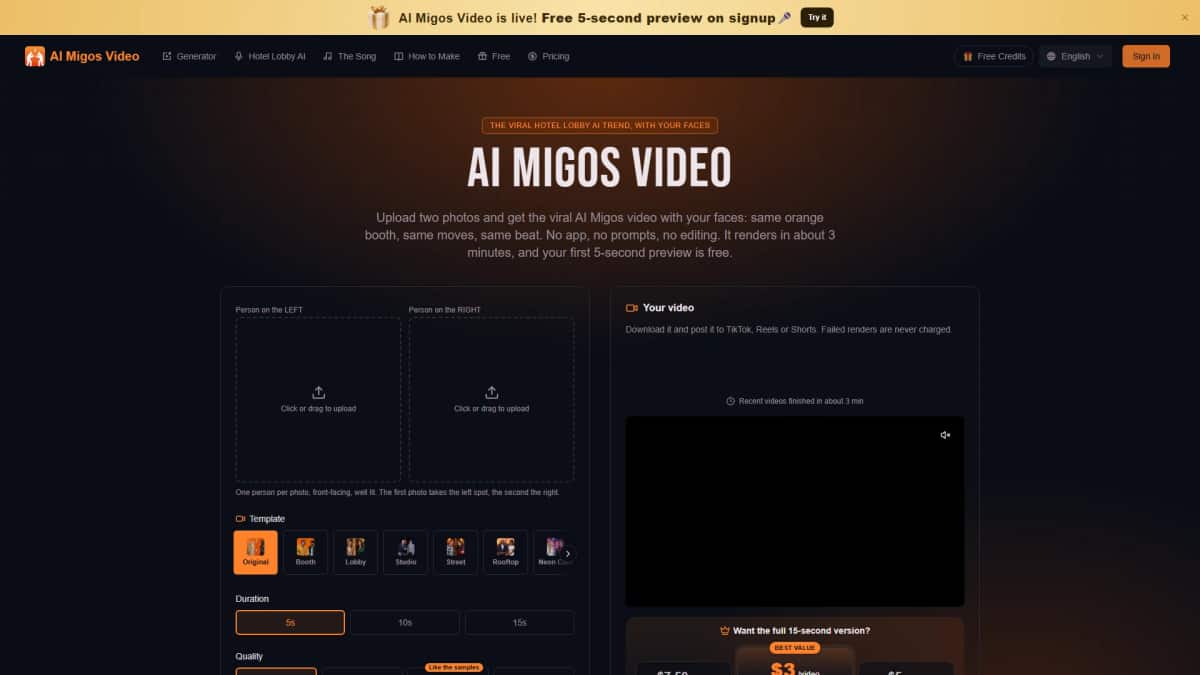Go to The Song page
The height and width of the screenshot is (675, 1200).
pyautogui.click(x=350, y=56)
